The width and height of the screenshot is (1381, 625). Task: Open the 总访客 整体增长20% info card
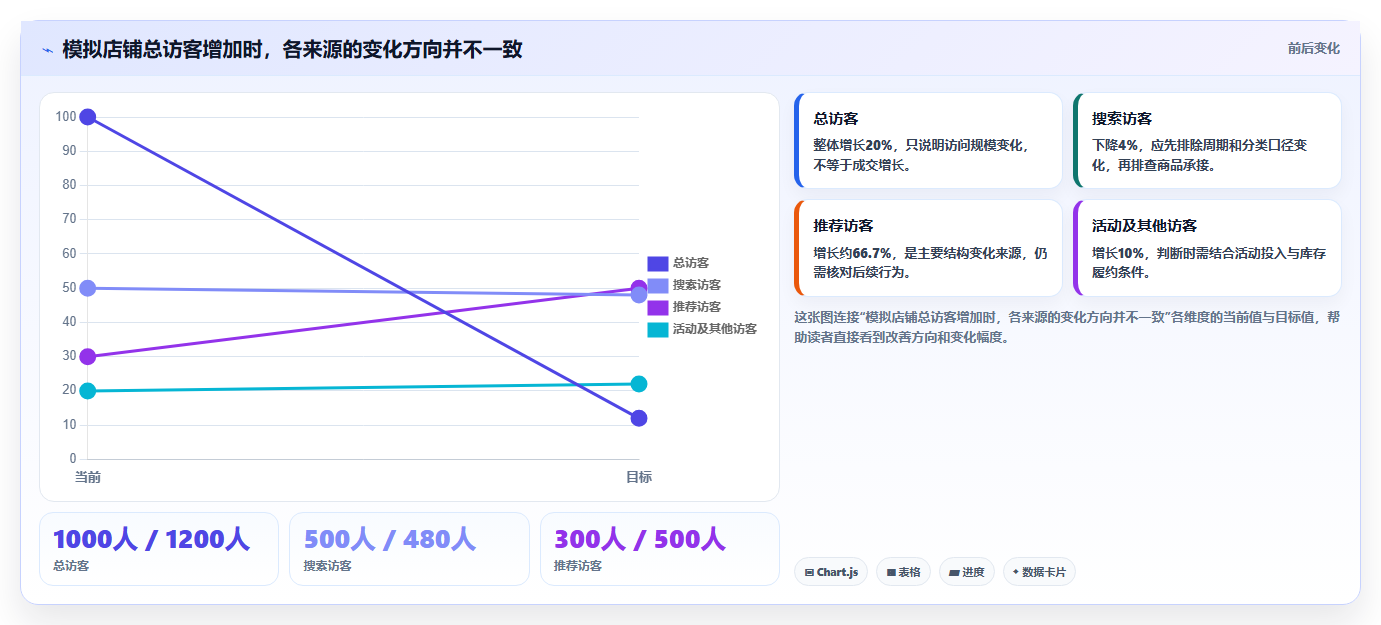pyautogui.click(x=928, y=141)
